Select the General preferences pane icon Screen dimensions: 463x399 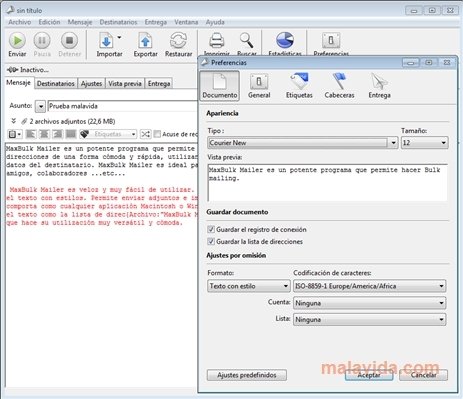[x=259, y=85]
